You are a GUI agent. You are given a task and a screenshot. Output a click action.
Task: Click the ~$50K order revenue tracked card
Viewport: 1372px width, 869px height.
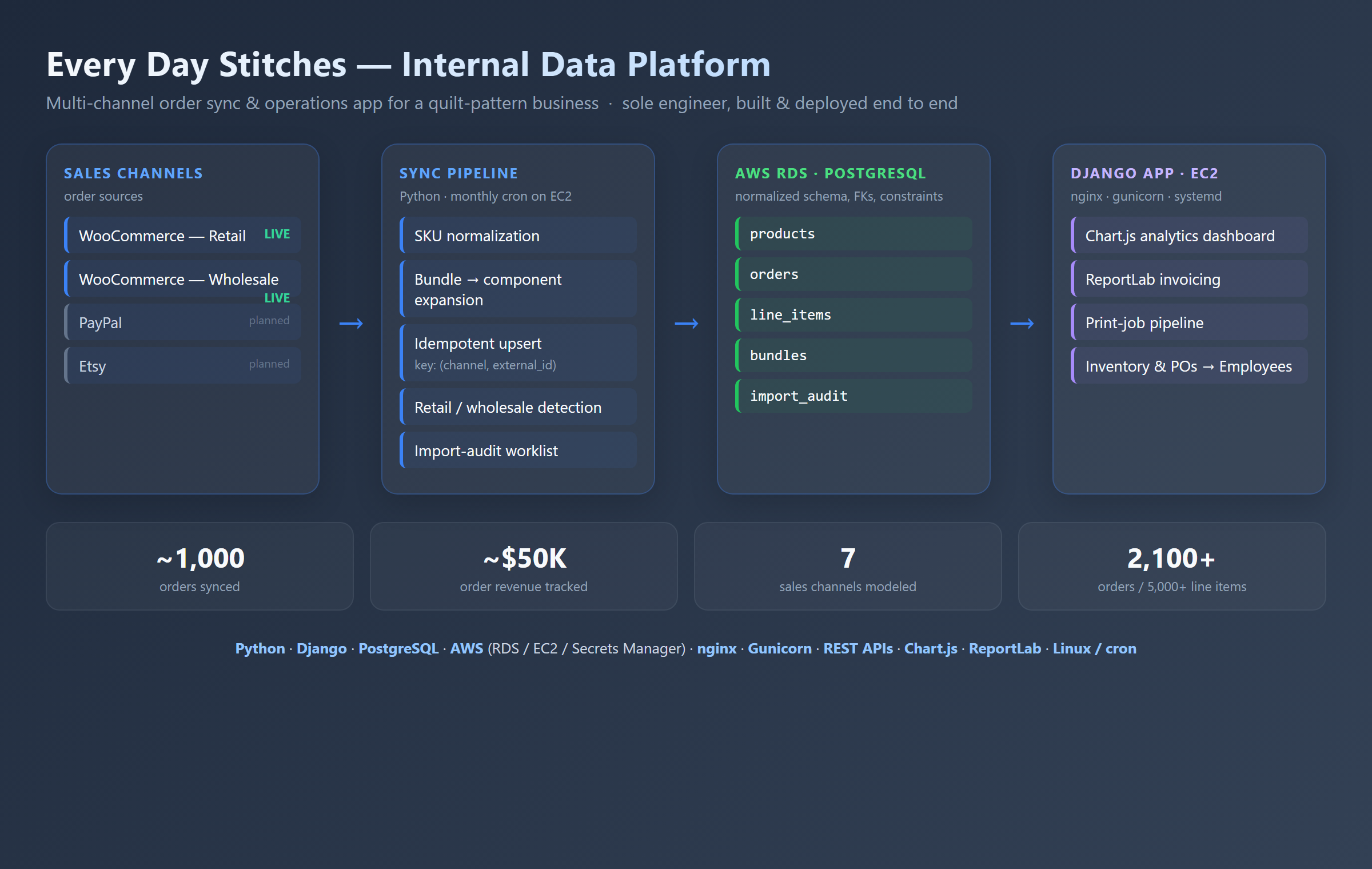coord(524,566)
